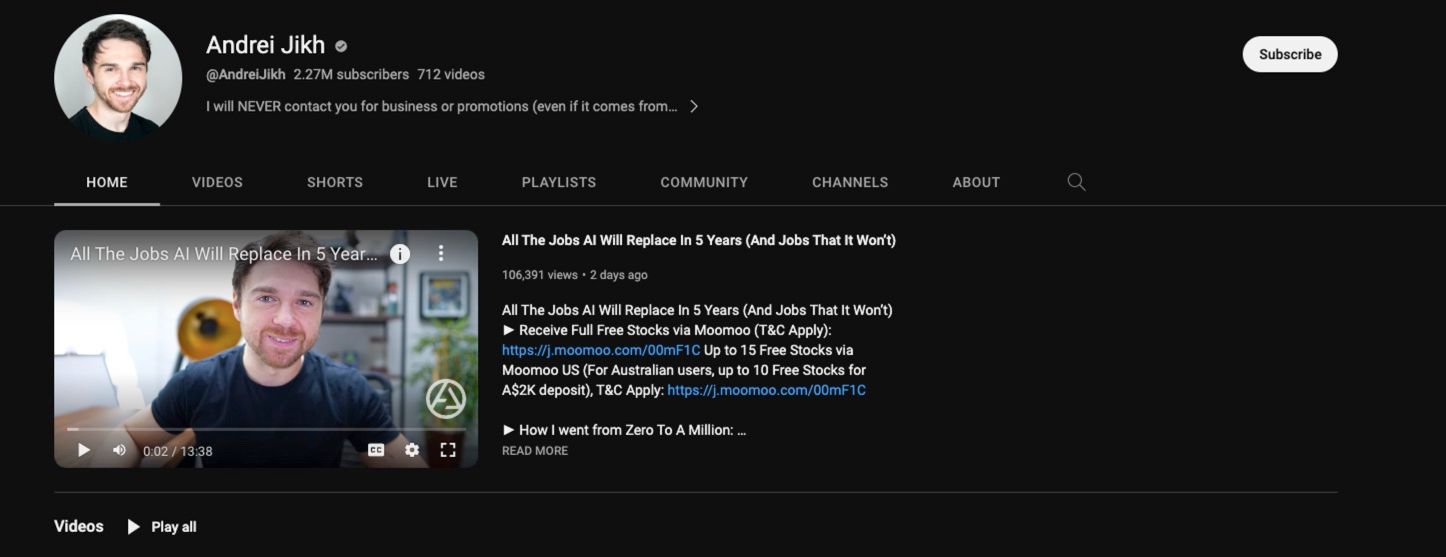Click the info card icon on video
Viewport: 1446px width, 557px height.
tap(400, 254)
